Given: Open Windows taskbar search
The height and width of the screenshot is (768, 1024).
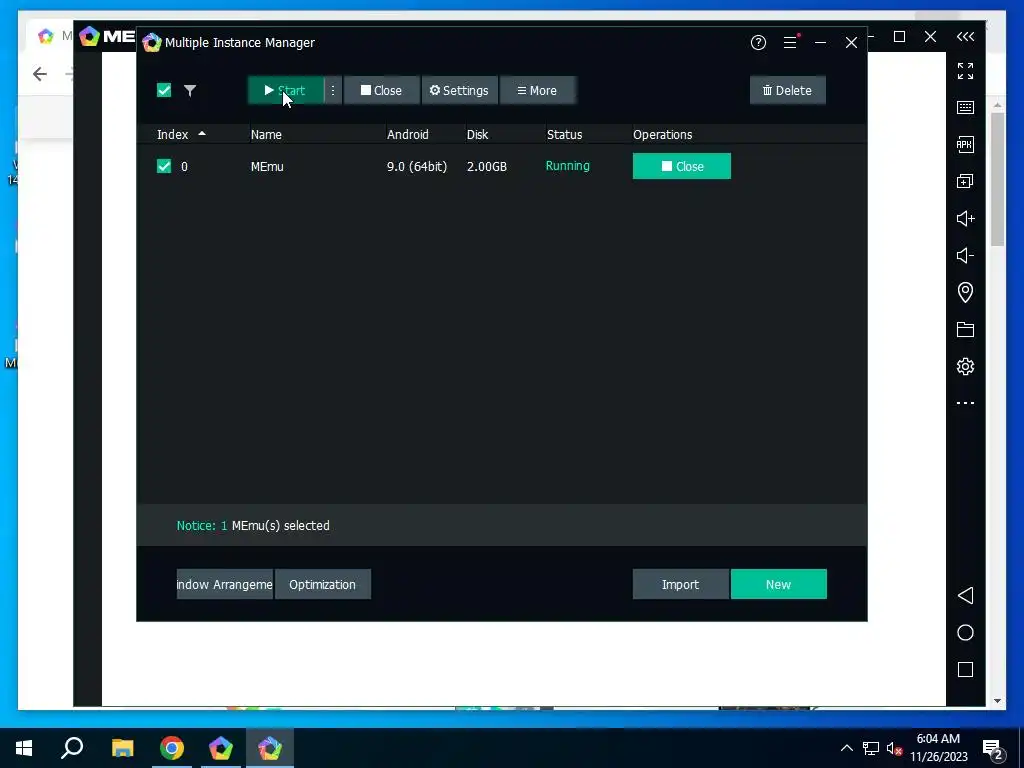Looking at the screenshot, I should 72,748.
